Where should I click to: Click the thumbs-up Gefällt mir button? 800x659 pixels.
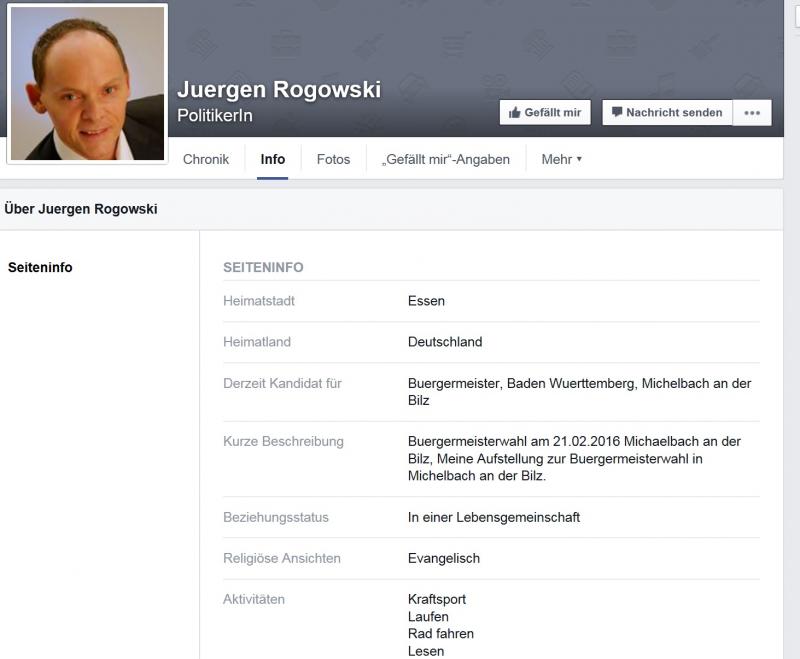pyautogui.click(x=545, y=113)
